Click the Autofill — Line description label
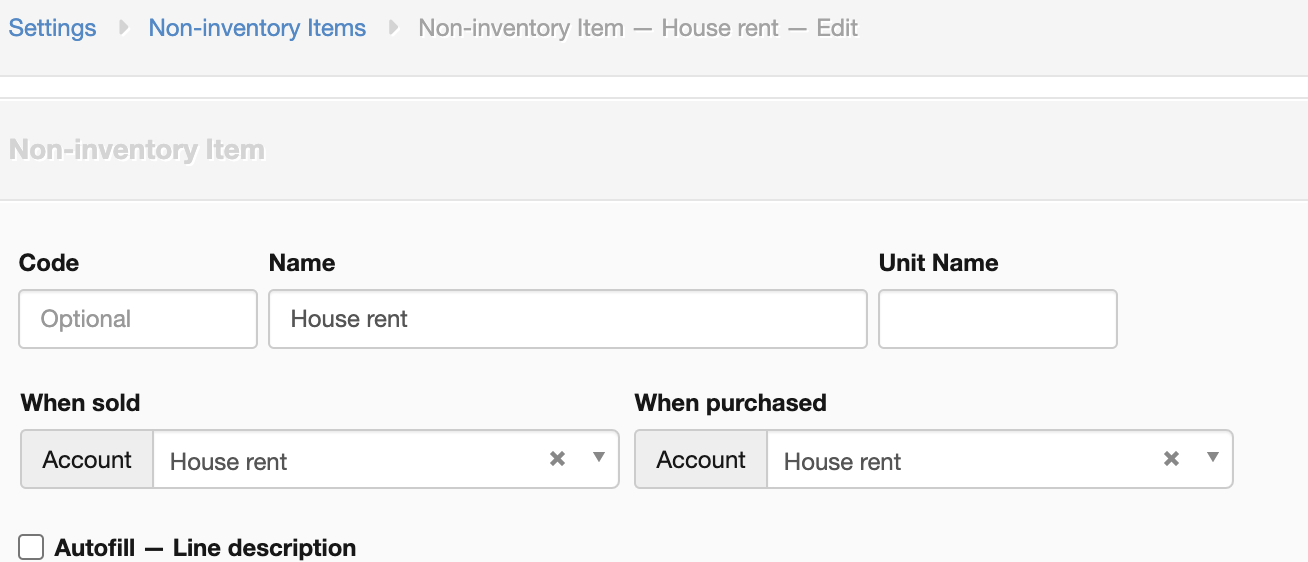This screenshot has width=1308, height=562. [x=205, y=548]
